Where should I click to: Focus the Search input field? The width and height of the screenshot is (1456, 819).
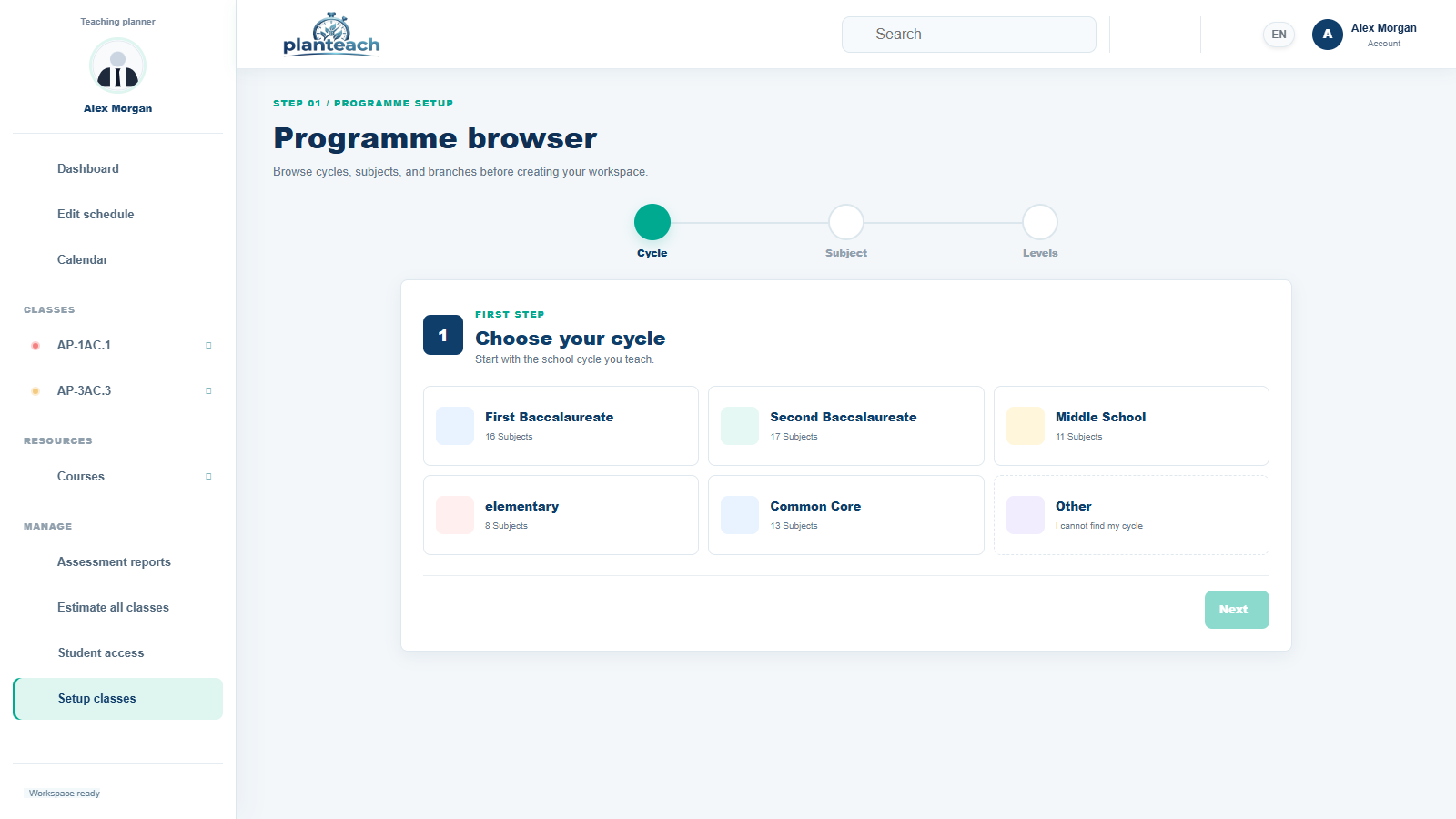point(969,35)
